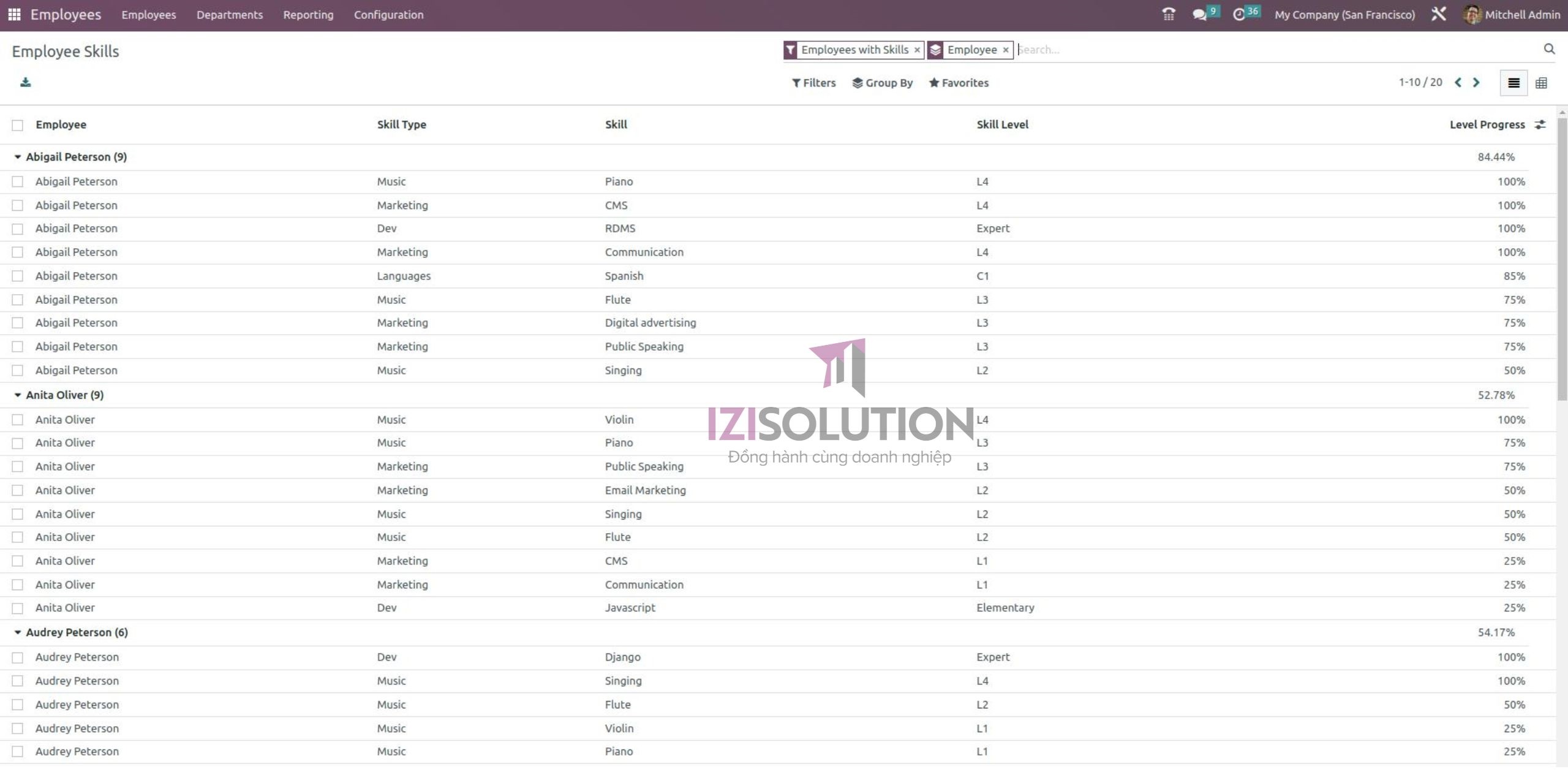1568x777 pixels.
Task: Collapse the Audrey Peterson group
Action: coord(19,632)
